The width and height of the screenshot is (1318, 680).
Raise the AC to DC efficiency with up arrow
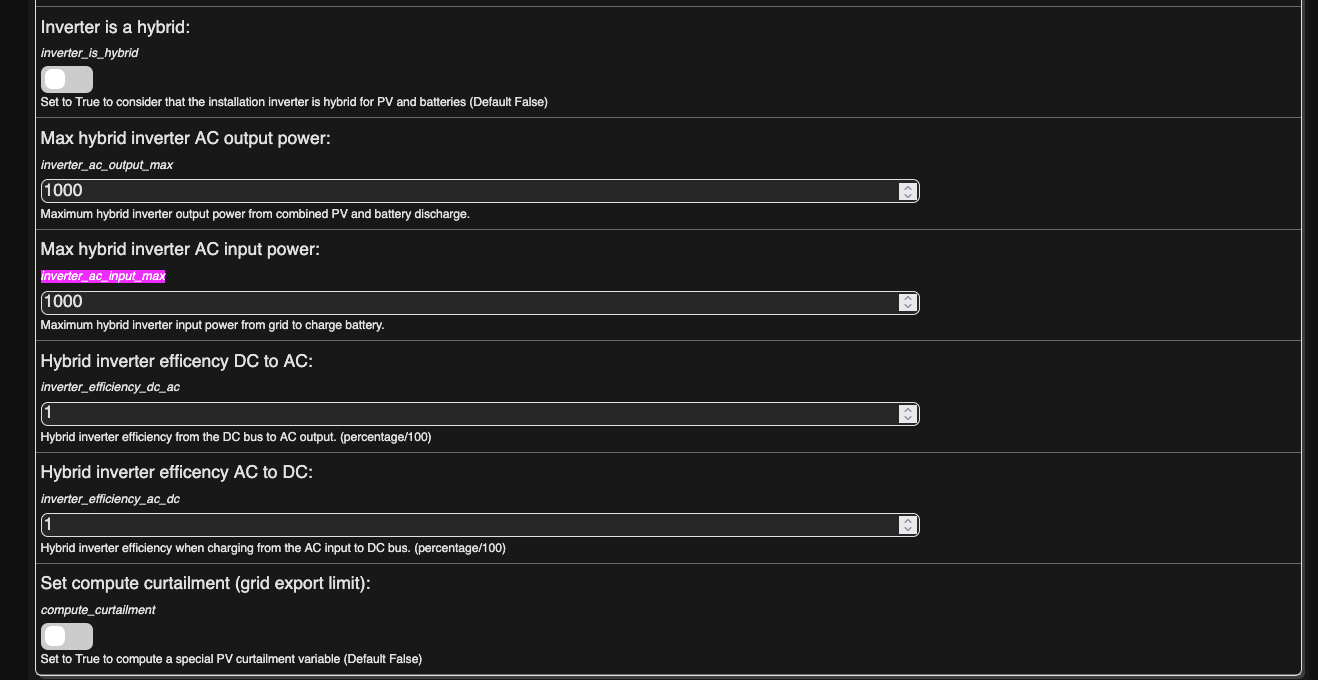(907, 520)
